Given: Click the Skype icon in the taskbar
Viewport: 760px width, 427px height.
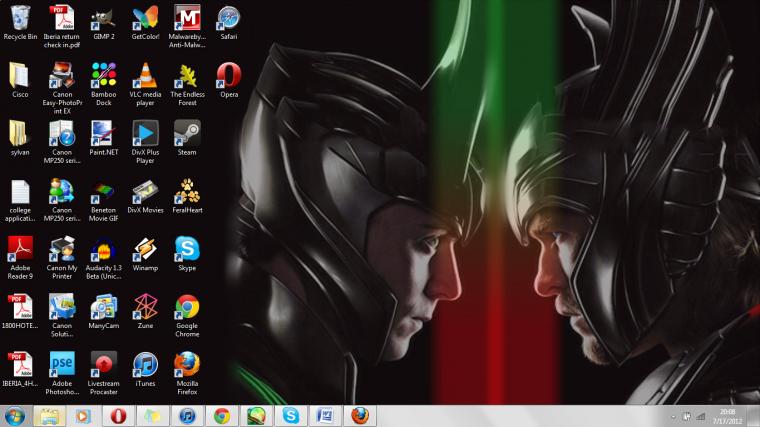Looking at the screenshot, I should [x=291, y=416].
